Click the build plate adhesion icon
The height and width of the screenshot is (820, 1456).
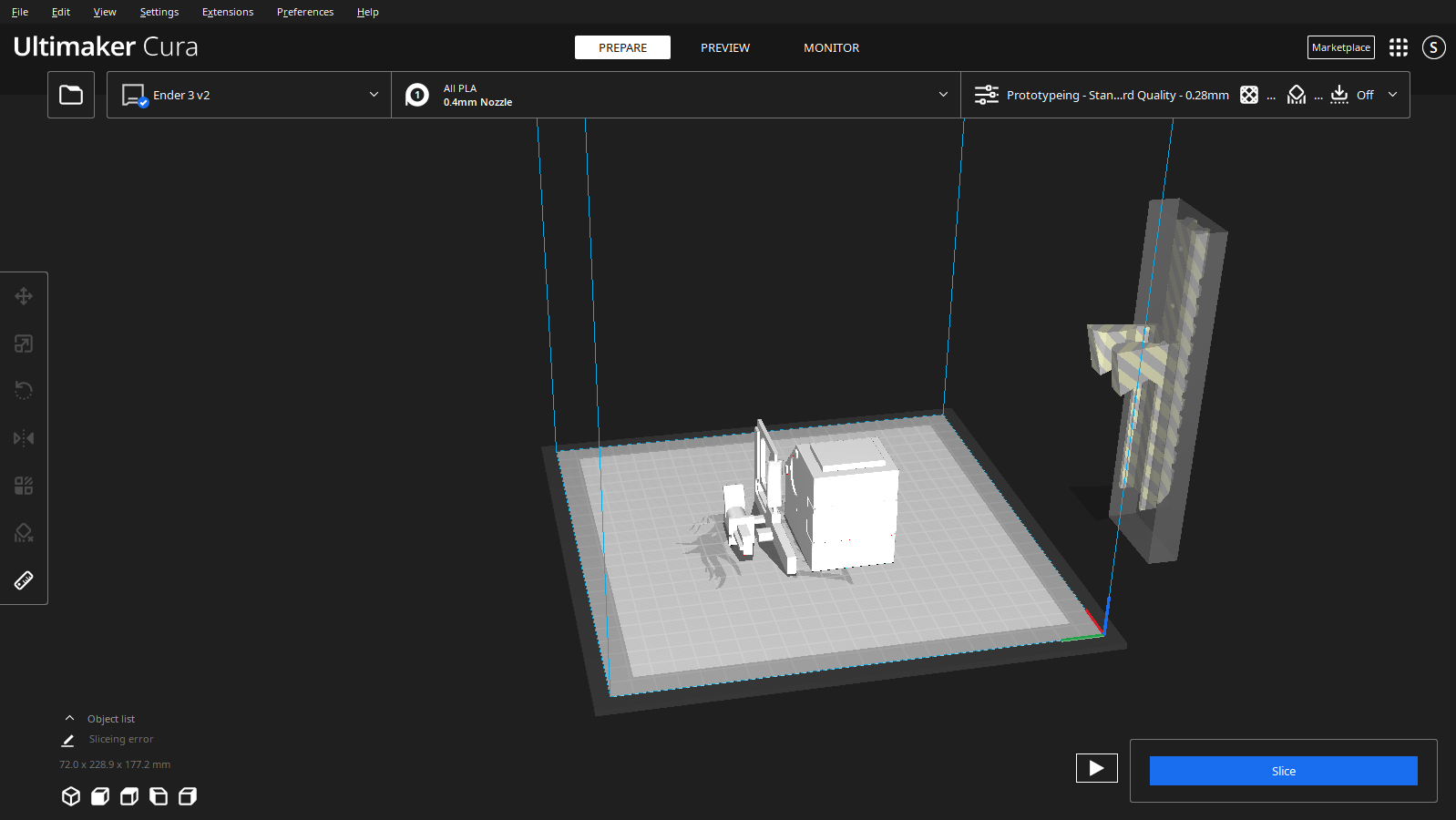1339,95
